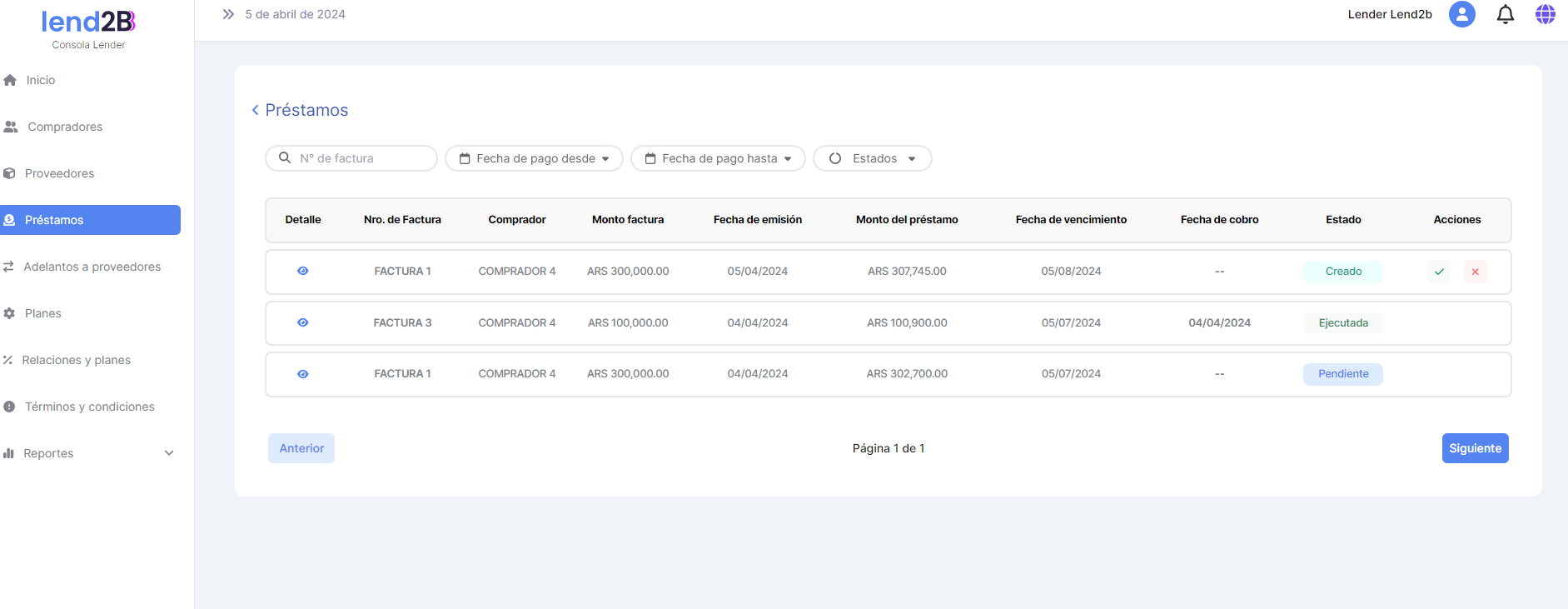Click the lend2B logo

coord(88,22)
